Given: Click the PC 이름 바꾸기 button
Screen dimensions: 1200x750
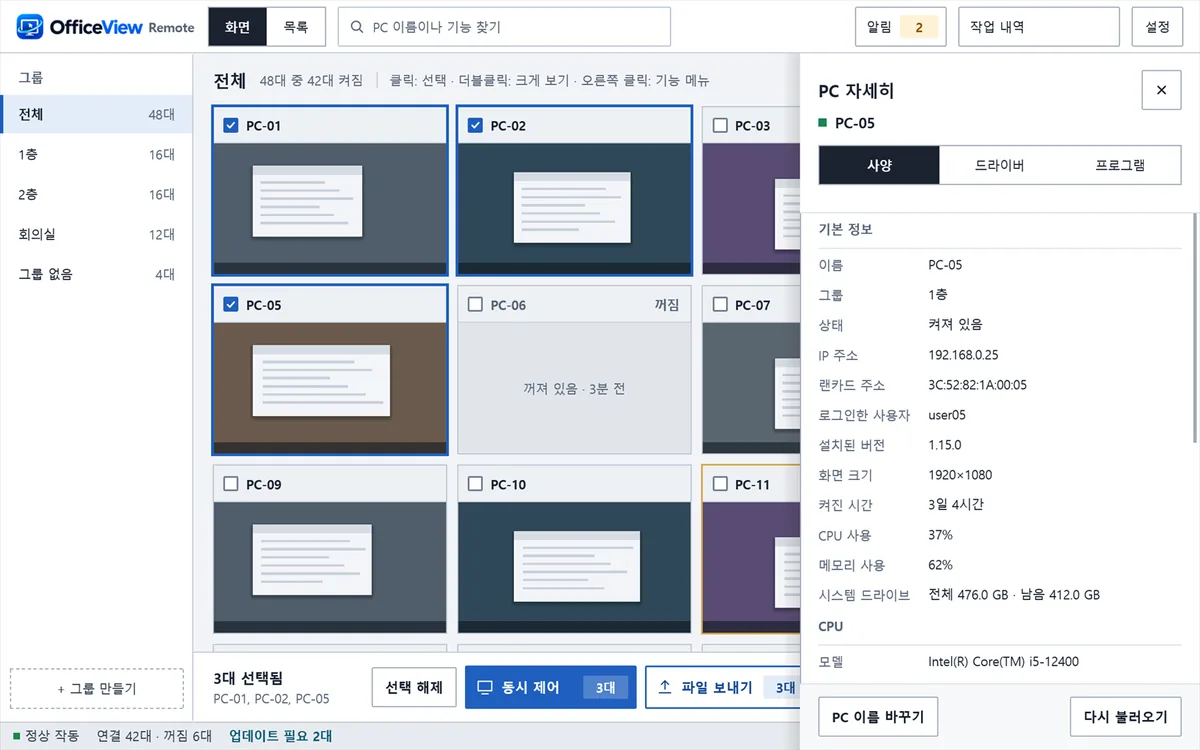Looking at the screenshot, I should click(878, 716).
